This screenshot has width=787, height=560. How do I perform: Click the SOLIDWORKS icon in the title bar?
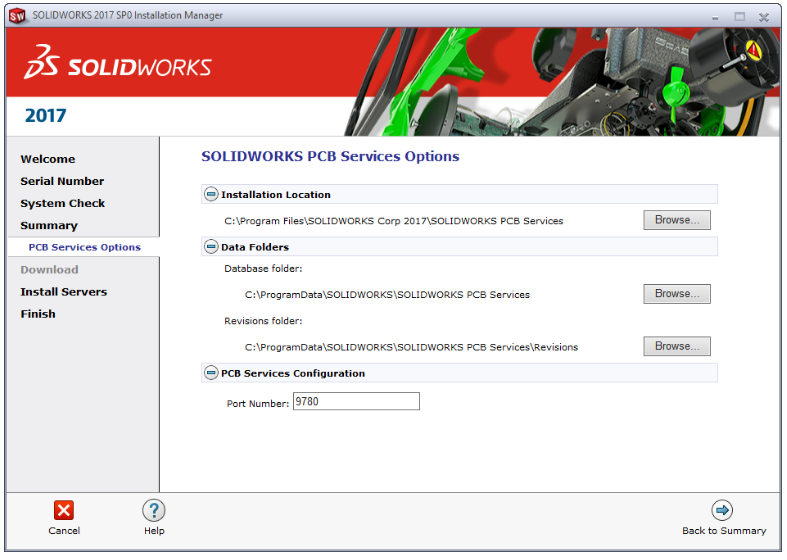pyautogui.click(x=17, y=16)
